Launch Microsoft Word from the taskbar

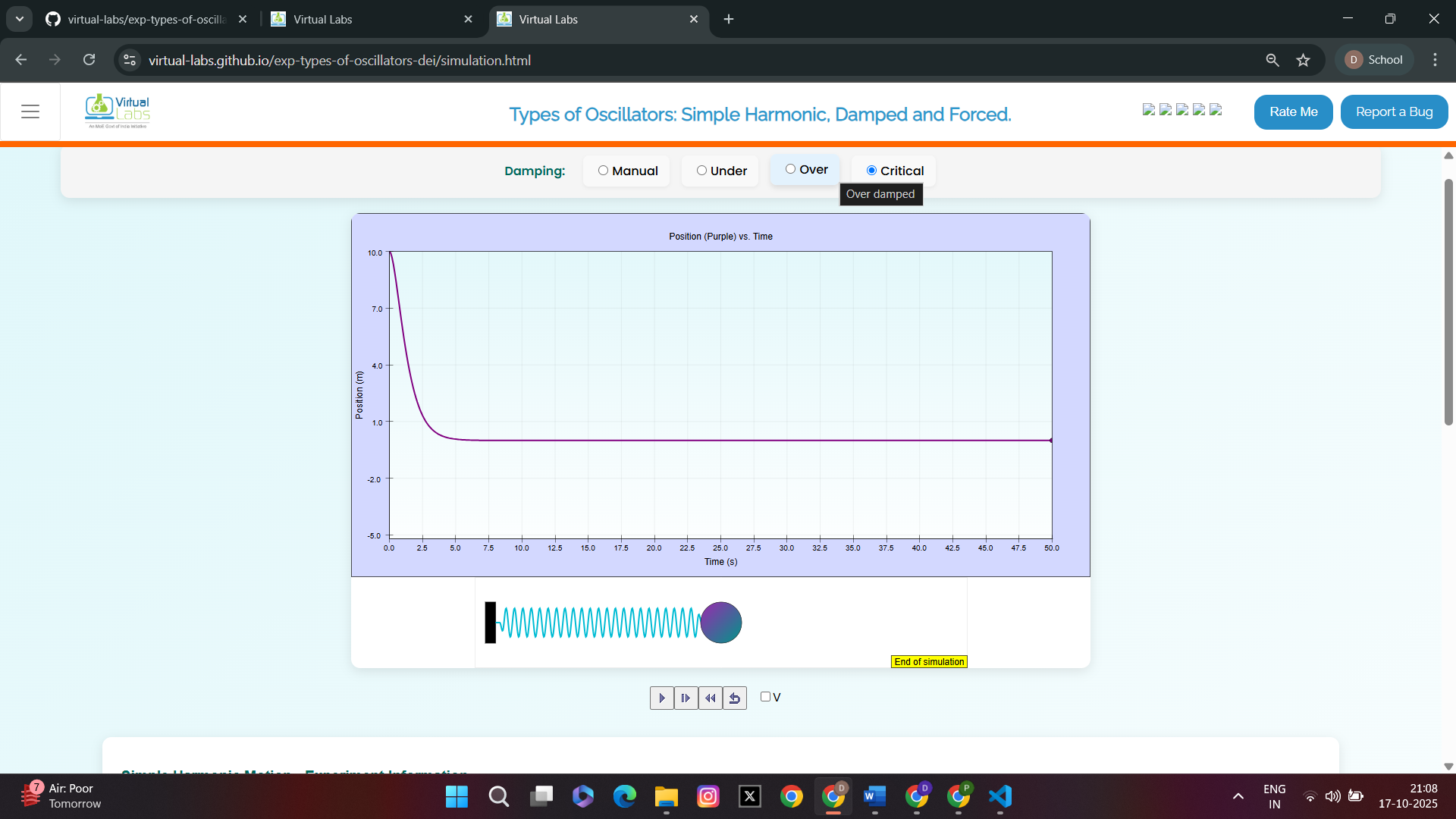874,796
